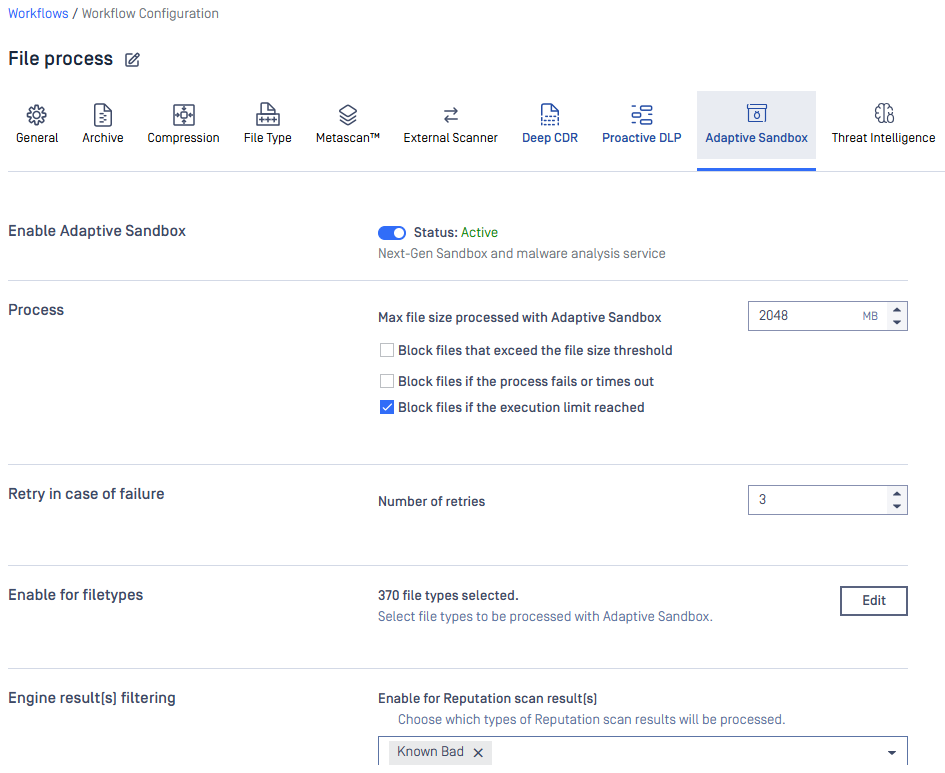
Task: Open the Archive settings icon
Action: 103,115
